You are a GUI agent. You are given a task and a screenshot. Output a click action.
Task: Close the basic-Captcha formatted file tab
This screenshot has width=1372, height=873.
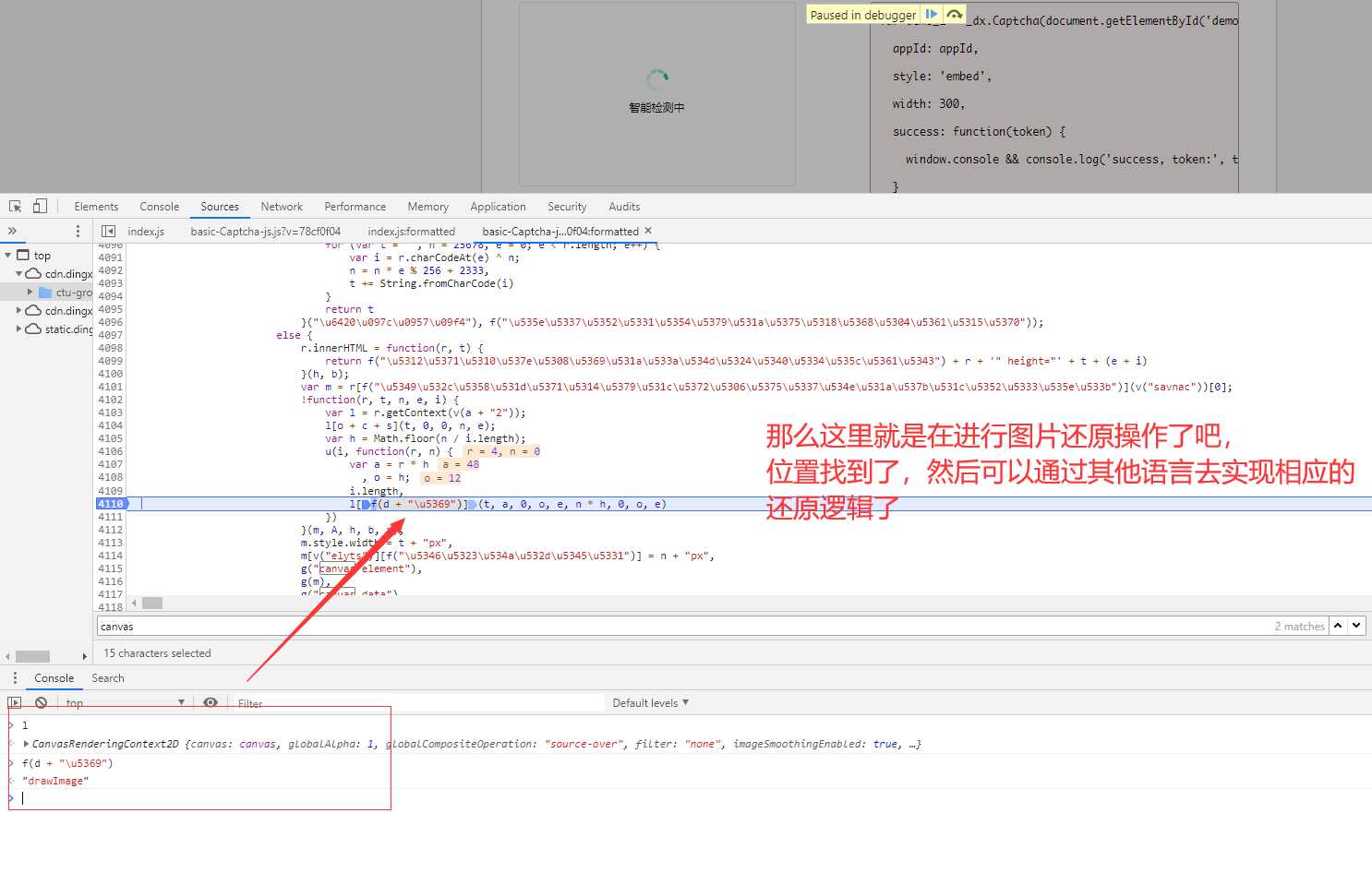pyautogui.click(x=648, y=231)
